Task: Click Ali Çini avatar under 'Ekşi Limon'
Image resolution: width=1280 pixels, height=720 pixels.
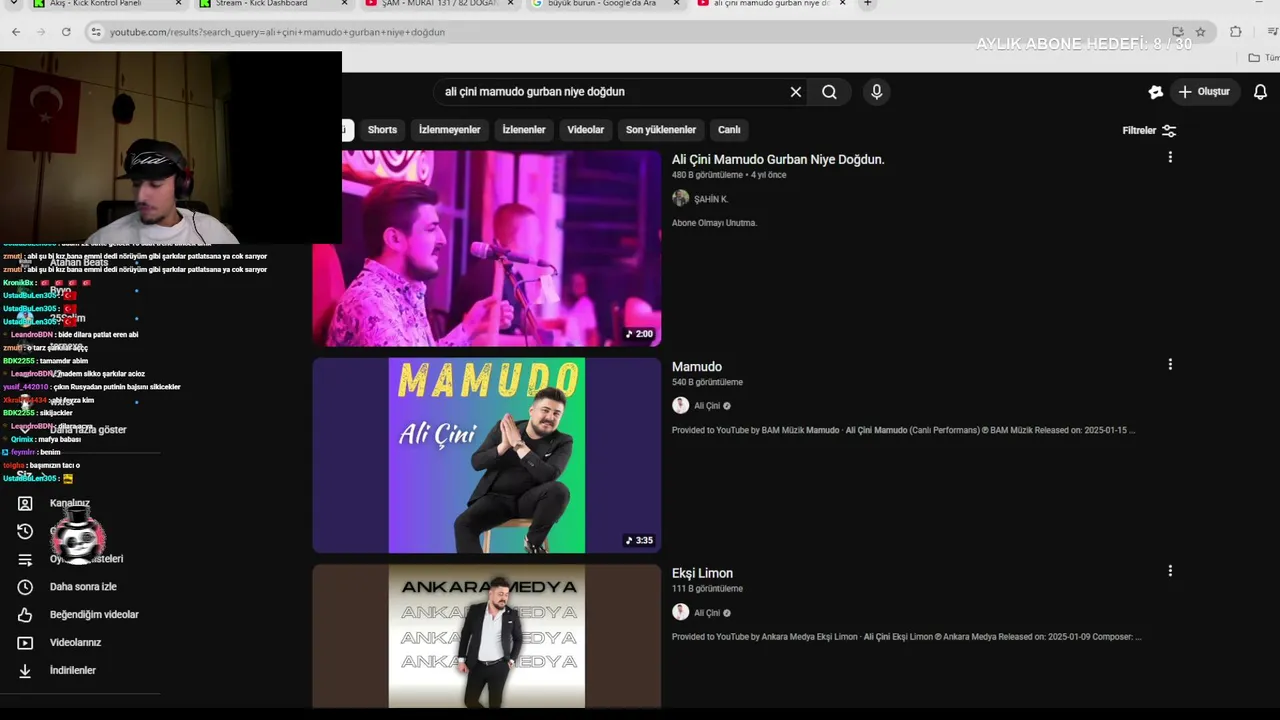Action: point(681,612)
